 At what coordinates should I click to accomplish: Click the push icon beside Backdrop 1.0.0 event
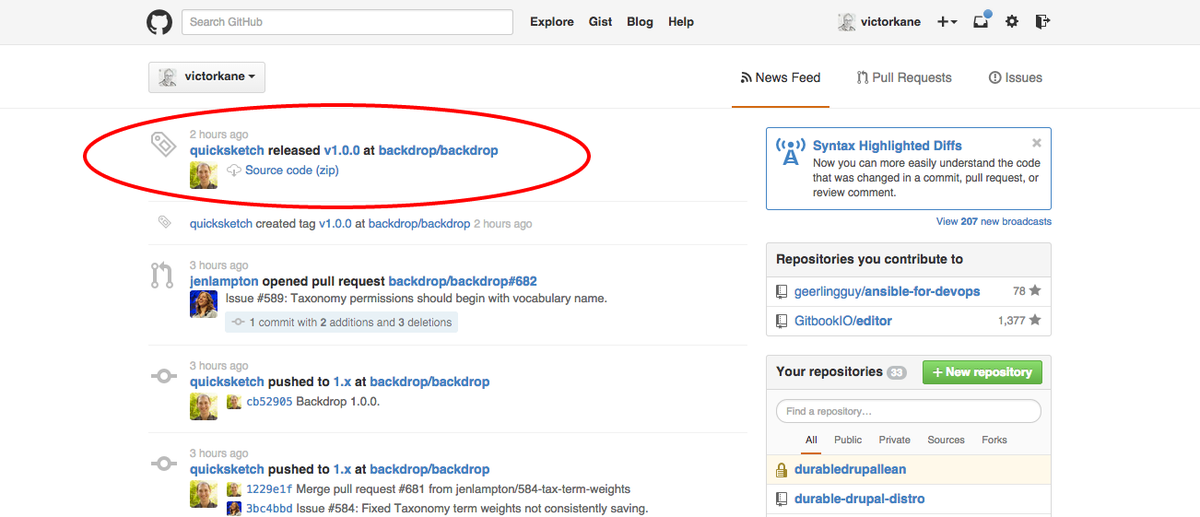[x=162, y=376]
